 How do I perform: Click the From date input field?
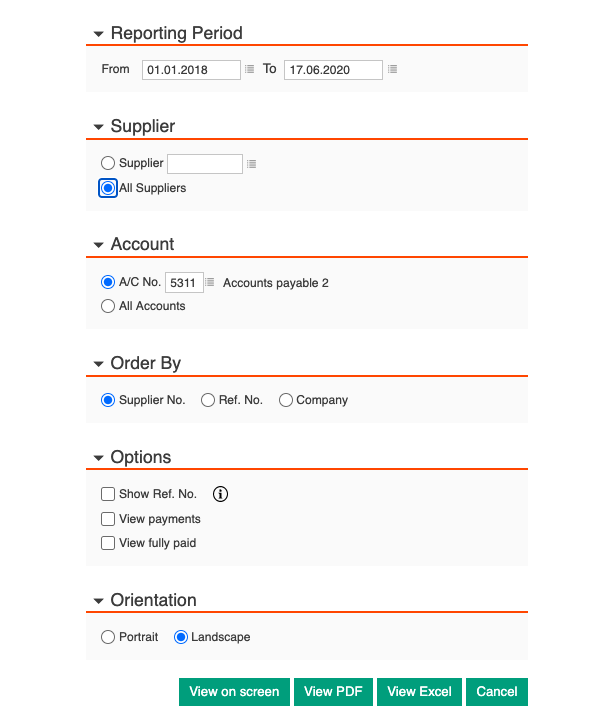point(191,70)
